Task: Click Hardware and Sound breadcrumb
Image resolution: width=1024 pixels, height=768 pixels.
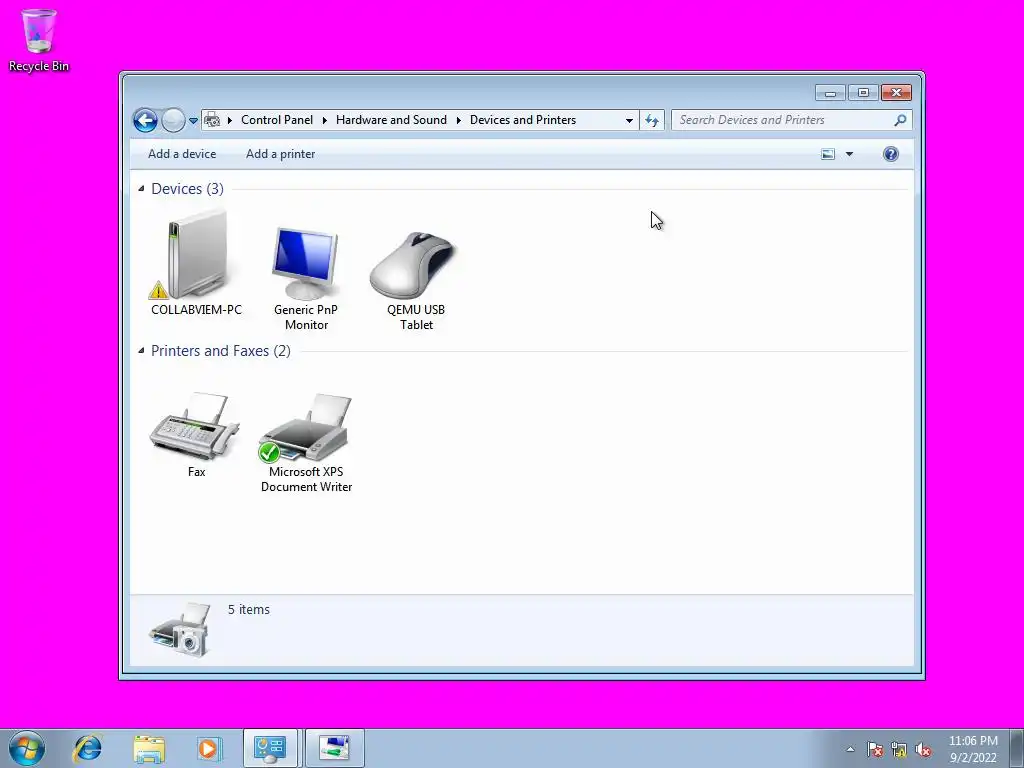Action: [x=391, y=120]
